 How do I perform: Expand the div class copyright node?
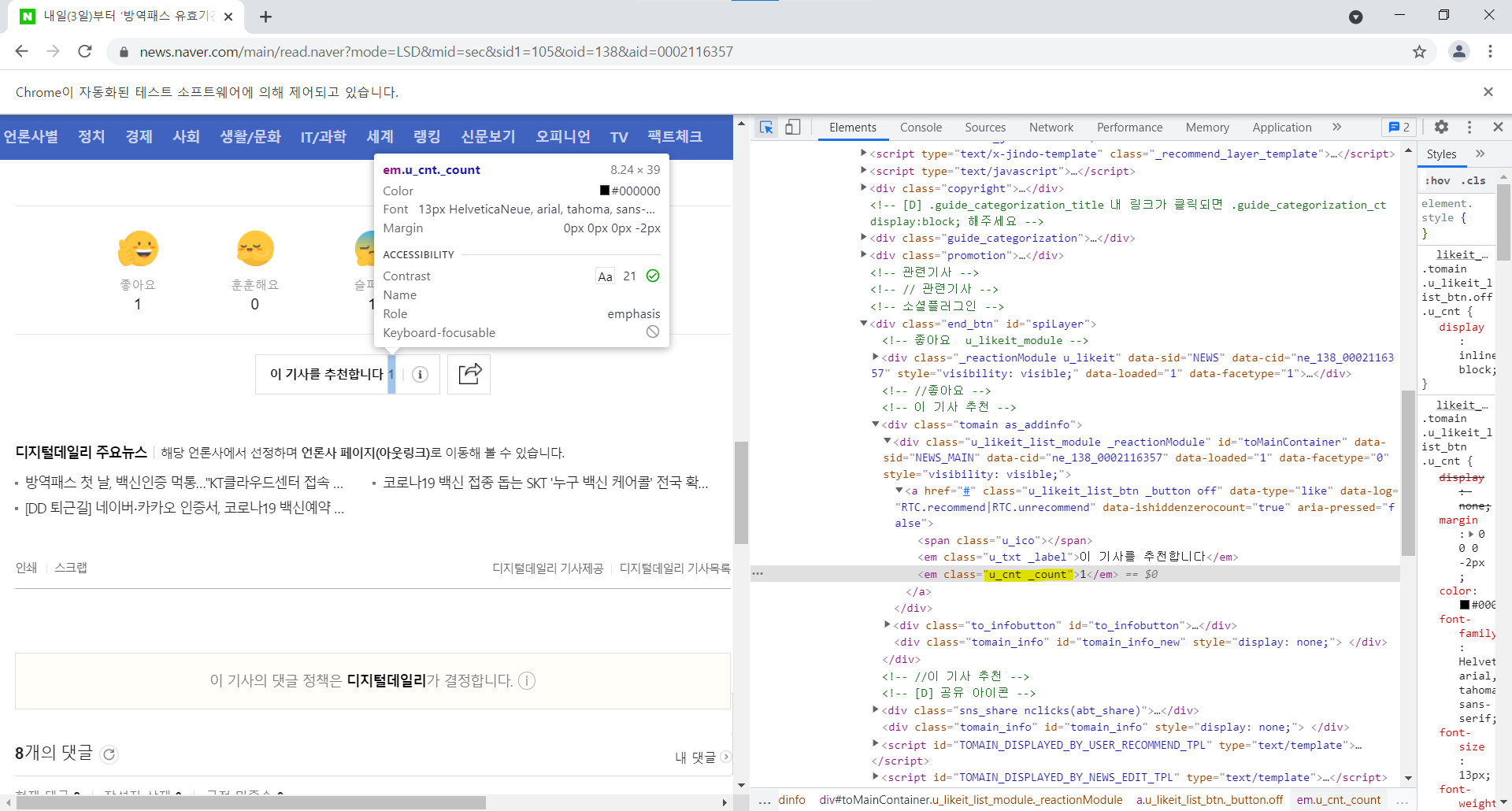click(x=864, y=187)
